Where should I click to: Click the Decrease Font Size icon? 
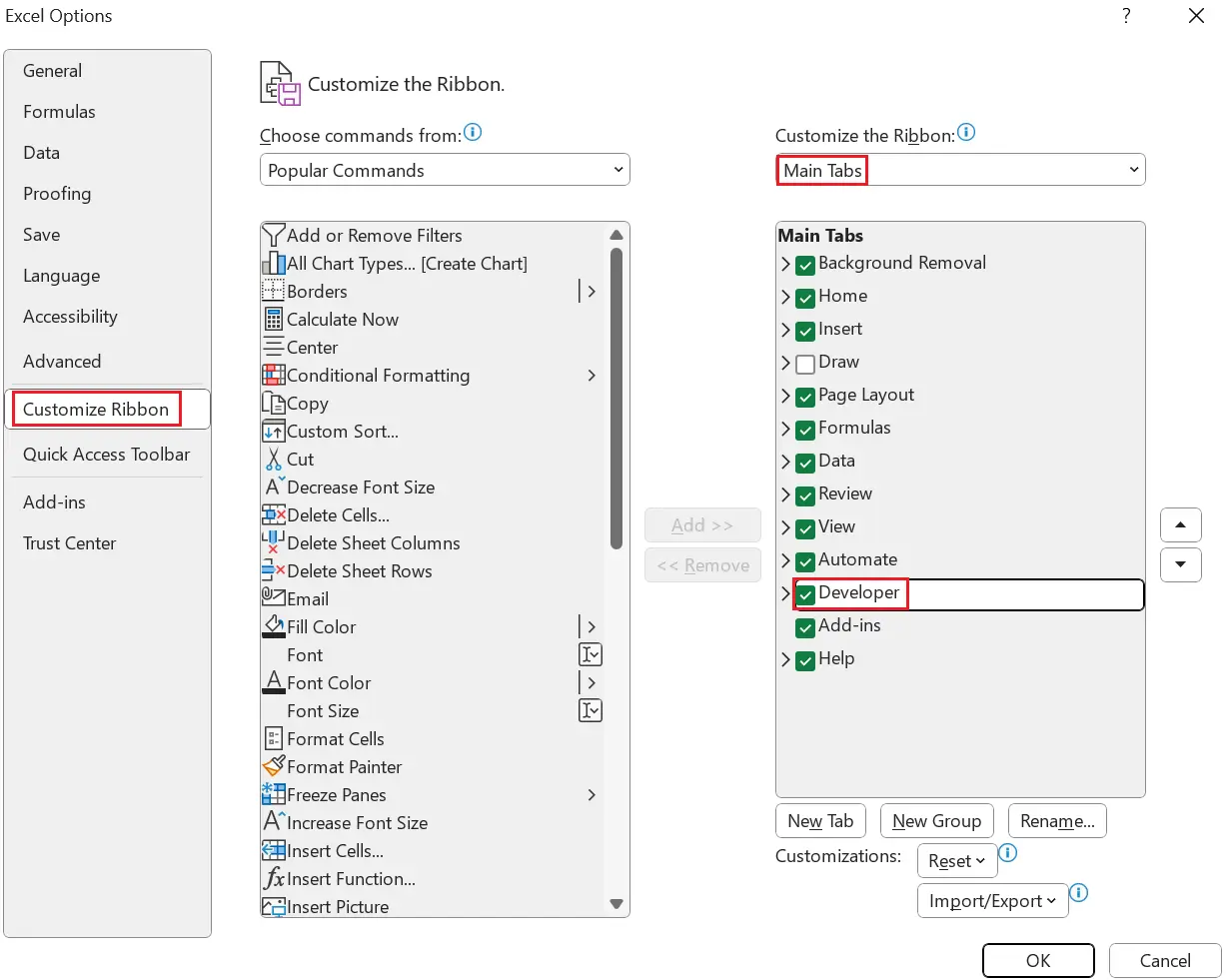(273, 488)
